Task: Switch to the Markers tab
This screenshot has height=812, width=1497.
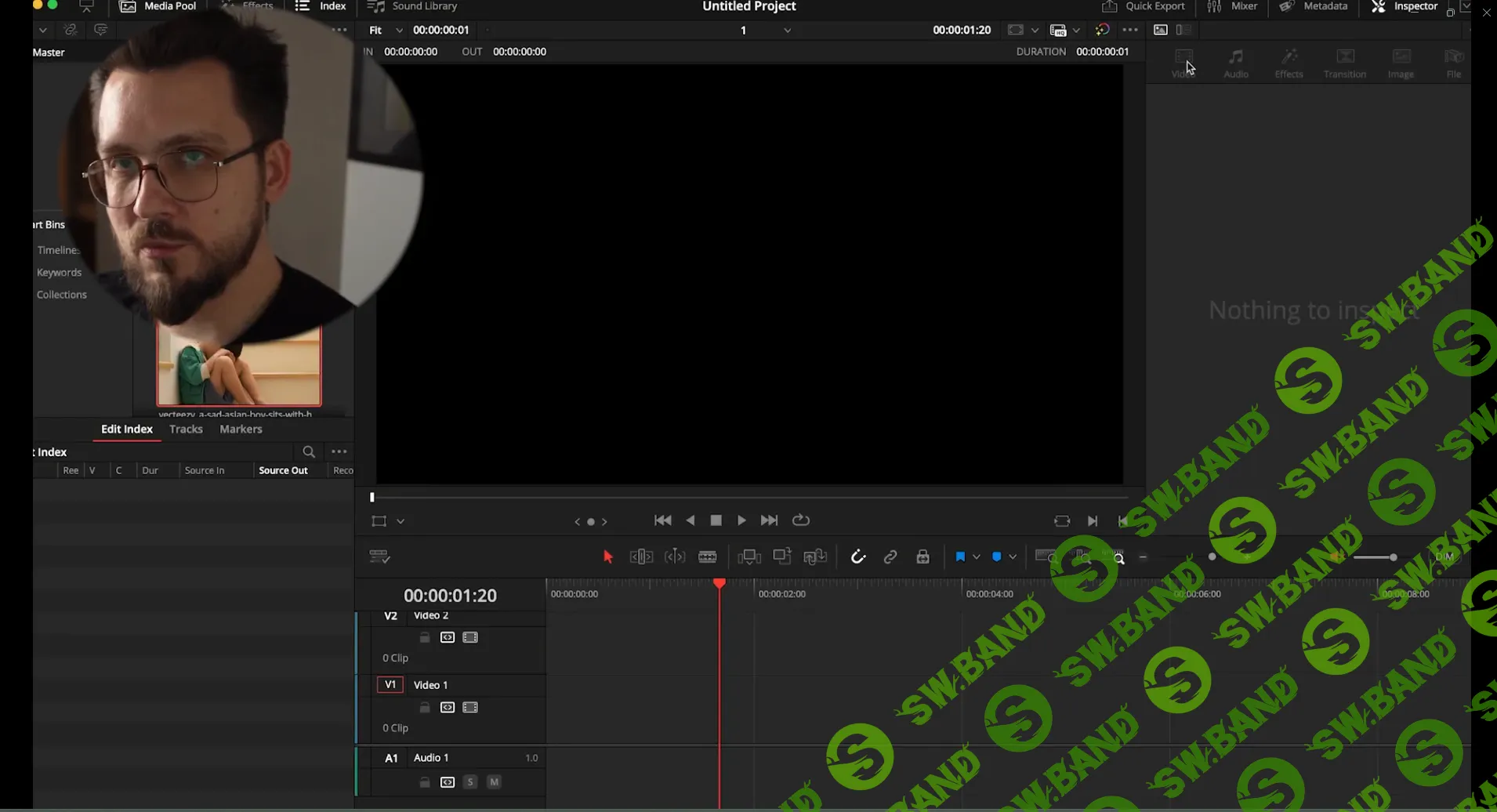Action: (x=241, y=429)
